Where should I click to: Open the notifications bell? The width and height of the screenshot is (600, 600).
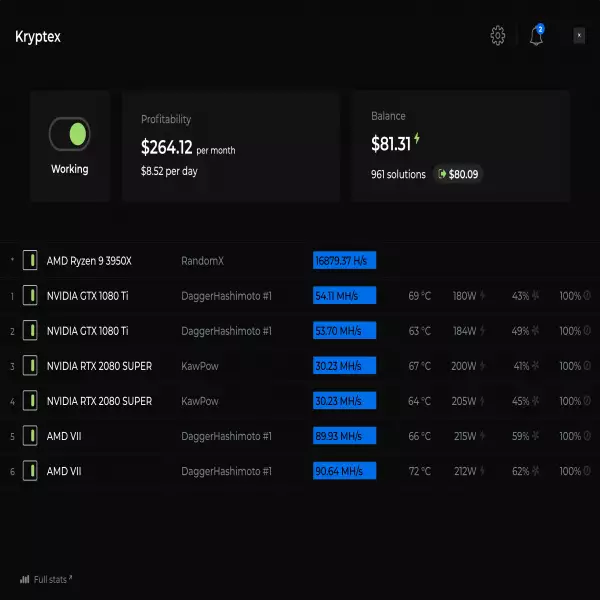pos(537,37)
